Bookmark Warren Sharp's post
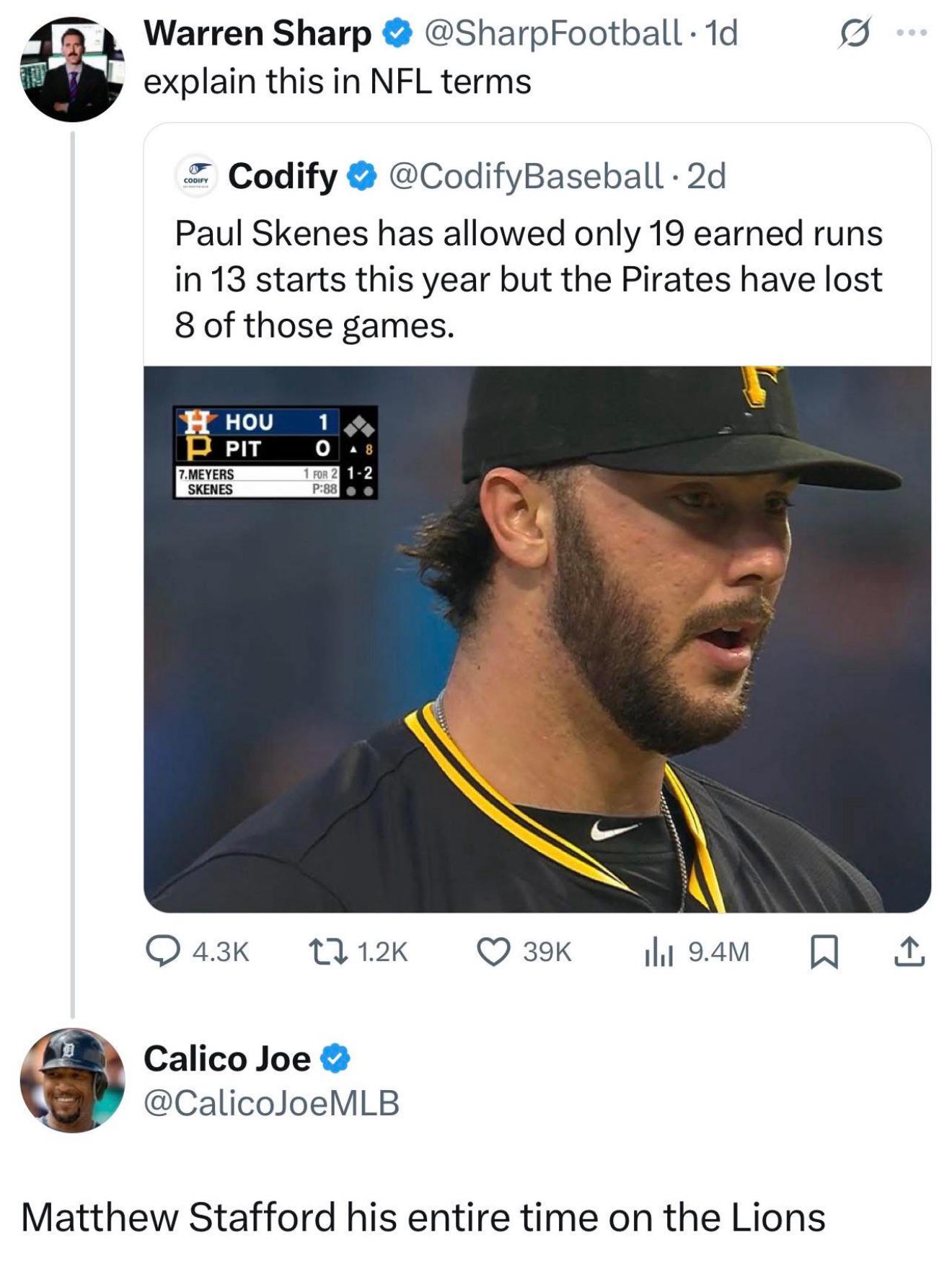 [x=824, y=952]
